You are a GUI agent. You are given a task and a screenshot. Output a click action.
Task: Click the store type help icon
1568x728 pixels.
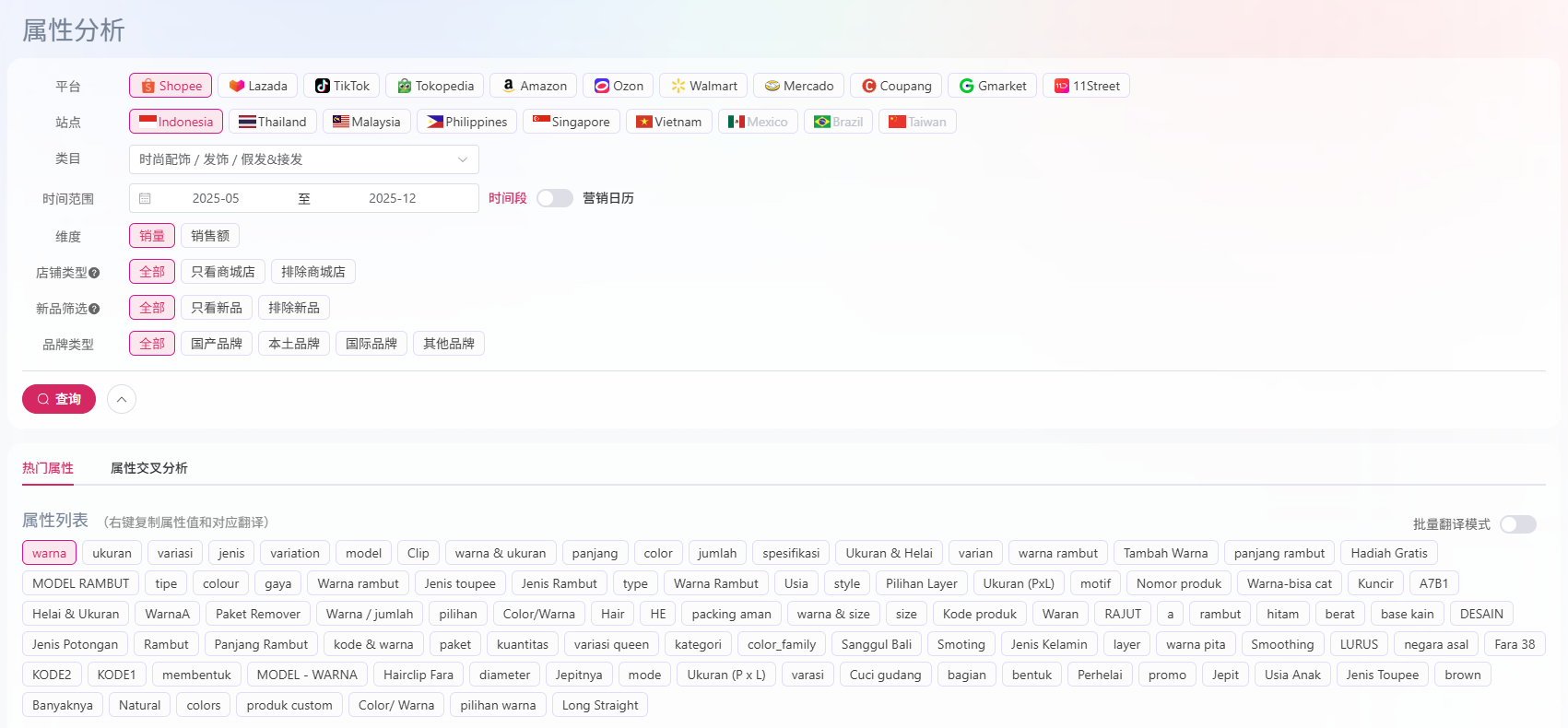(94, 273)
